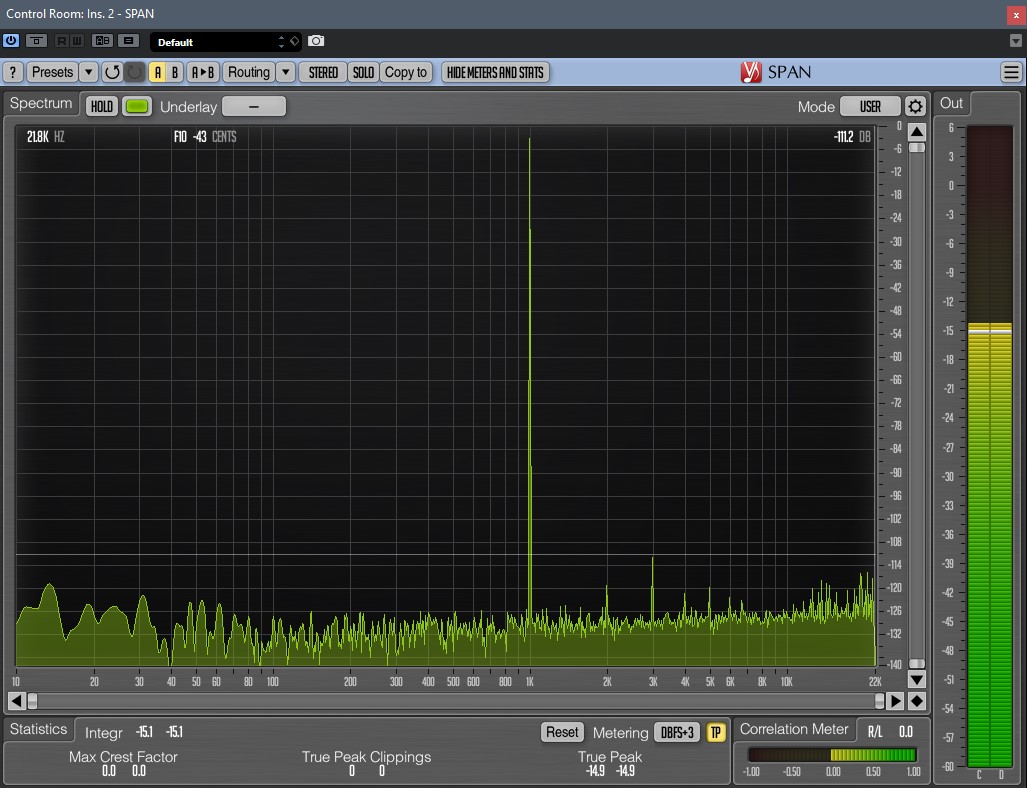Enable the W write automation button

(x=77, y=41)
